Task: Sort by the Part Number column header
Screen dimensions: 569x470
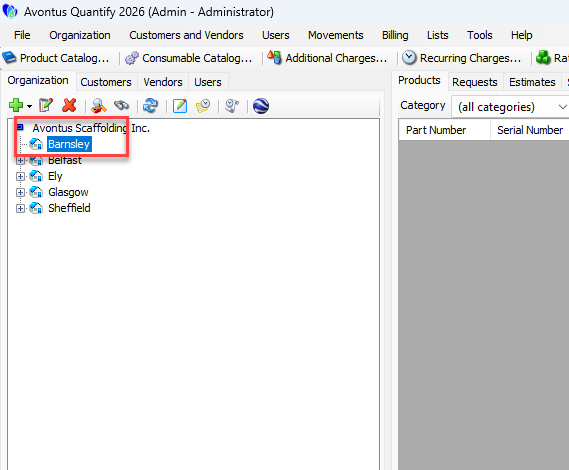Action: click(445, 130)
